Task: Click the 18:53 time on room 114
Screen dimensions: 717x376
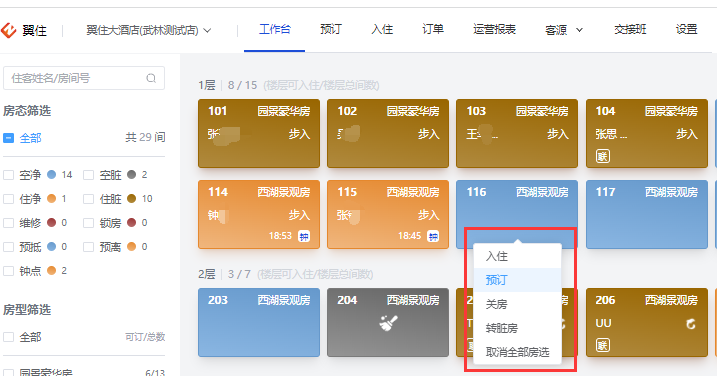Action: coord(280,236)
